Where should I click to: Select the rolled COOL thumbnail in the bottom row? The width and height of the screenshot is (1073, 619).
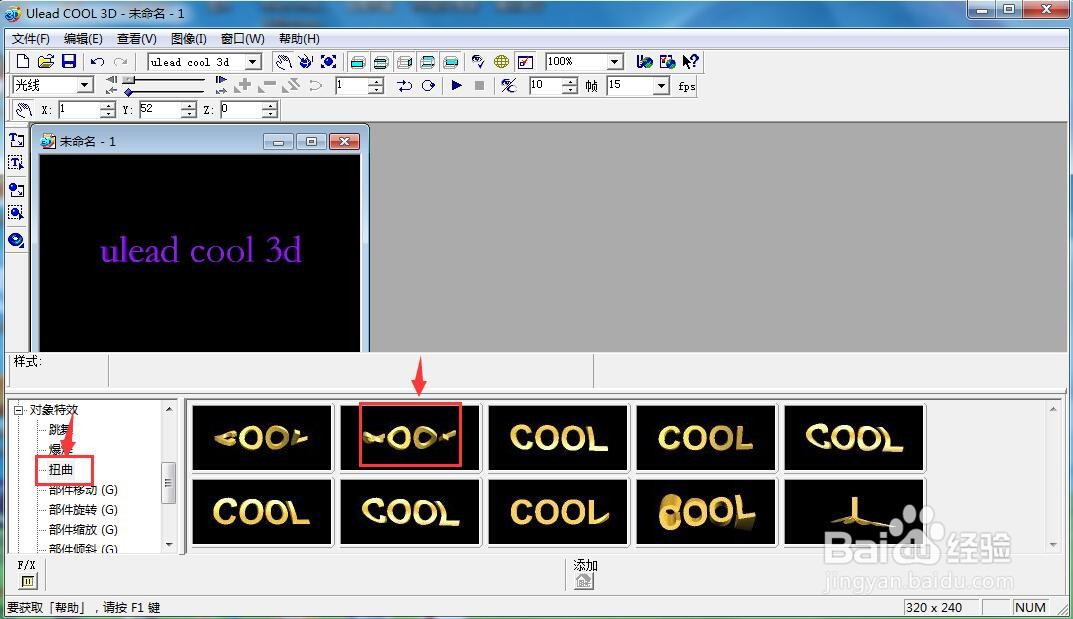706,512
